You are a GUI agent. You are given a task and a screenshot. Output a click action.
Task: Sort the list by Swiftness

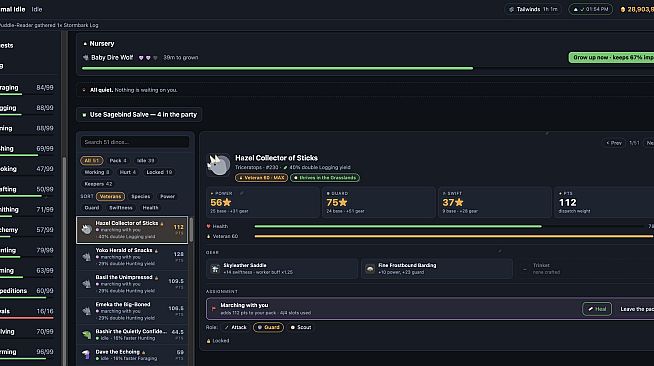[121, 208]
